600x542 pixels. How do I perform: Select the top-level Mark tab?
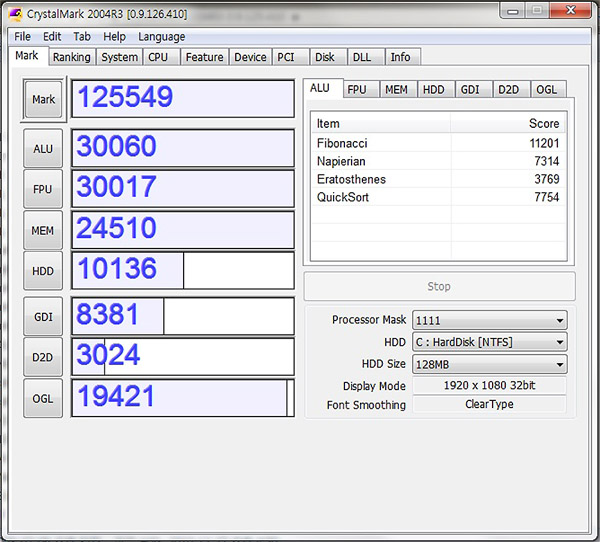coord(27,56)
